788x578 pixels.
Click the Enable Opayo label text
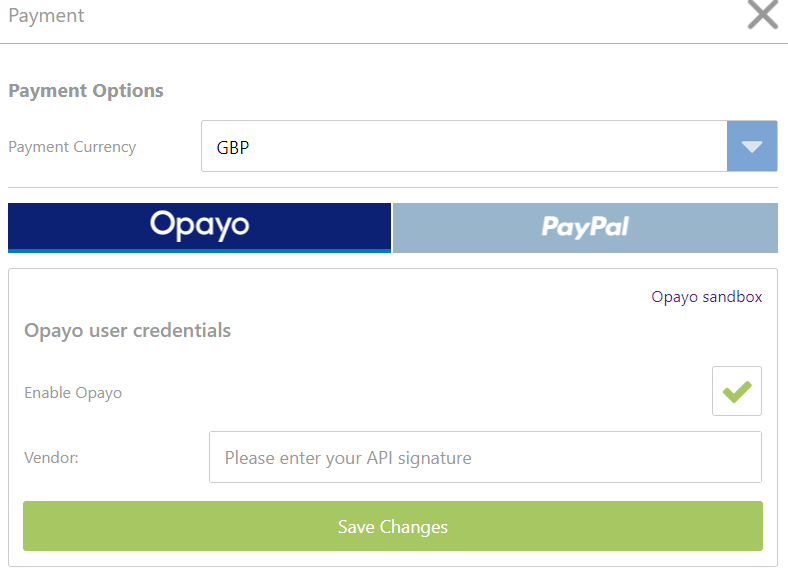(x=73, y=393)
